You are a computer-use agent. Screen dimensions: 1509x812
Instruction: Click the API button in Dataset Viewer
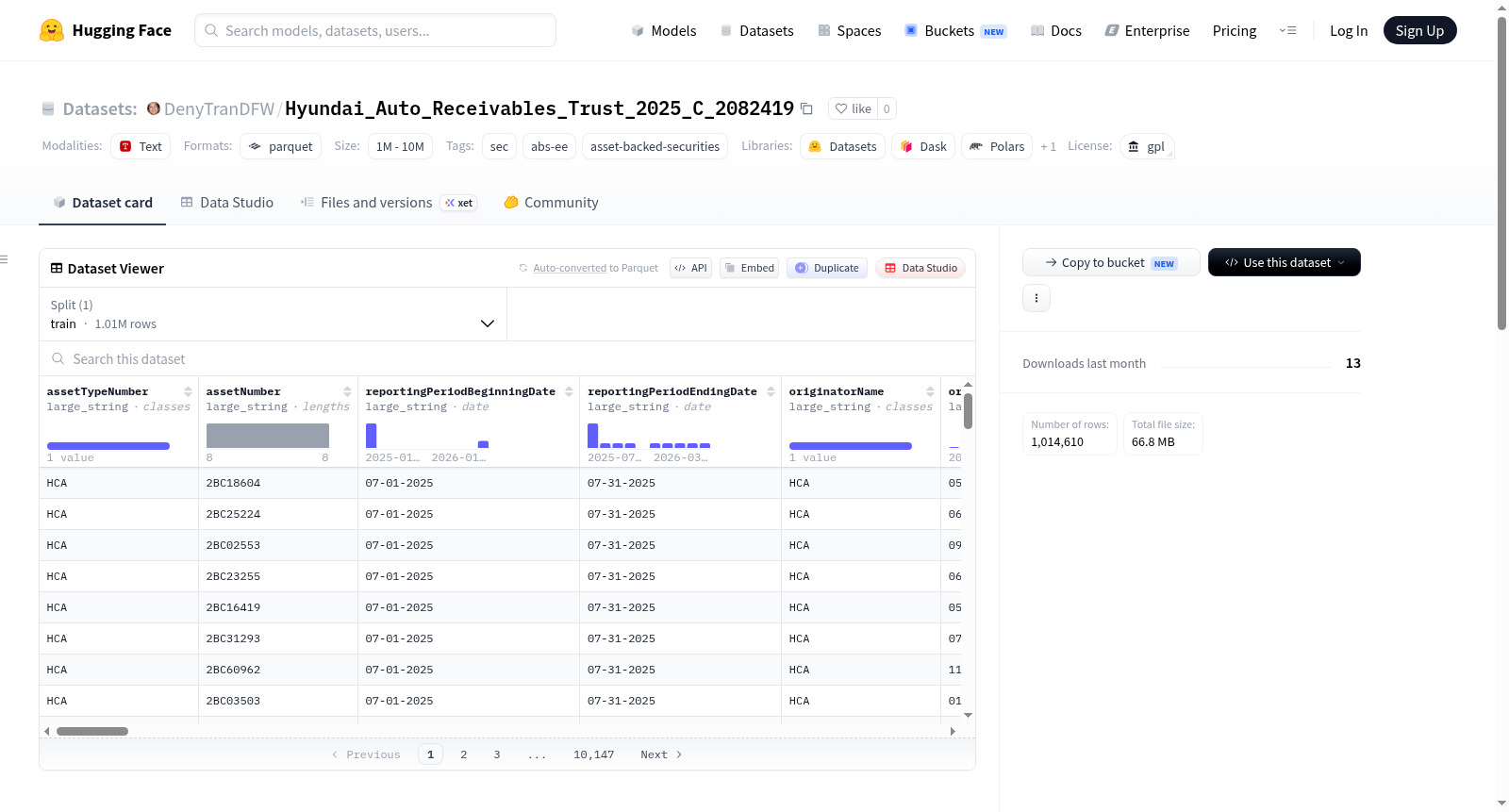point(690,268)
